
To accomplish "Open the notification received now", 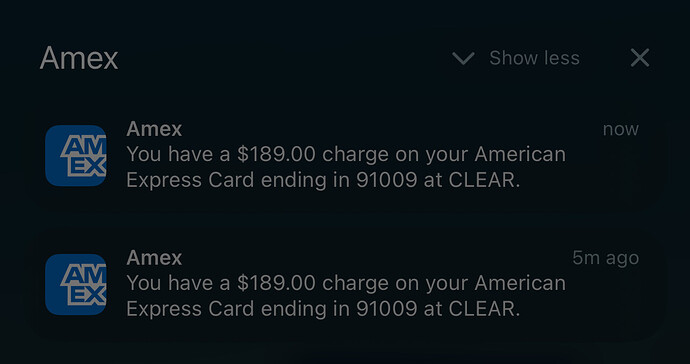I will click(345, 156).
